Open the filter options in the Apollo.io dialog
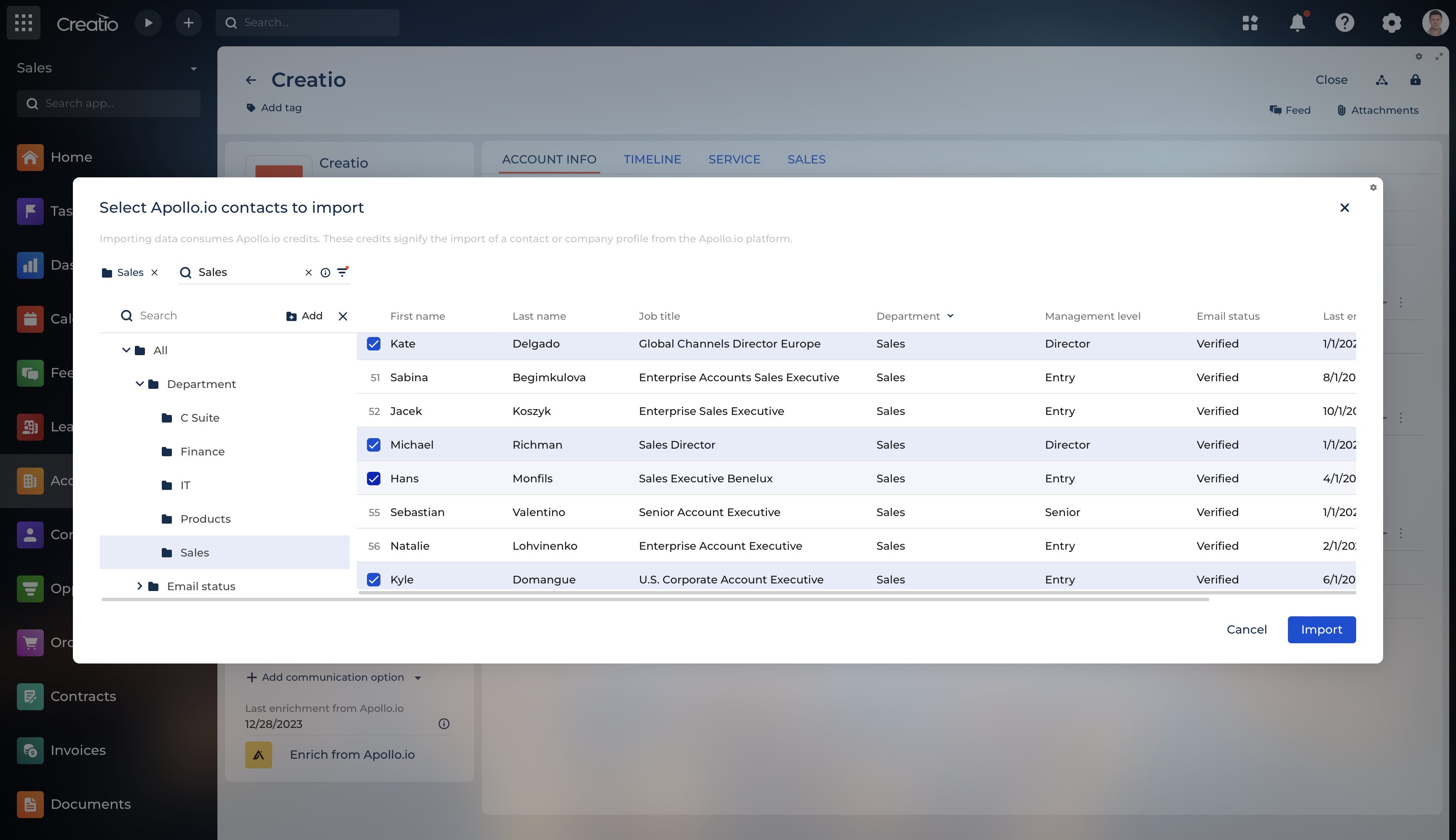Screen dimensions: 1456x840 pyautogui.click(x=343, y=272)
